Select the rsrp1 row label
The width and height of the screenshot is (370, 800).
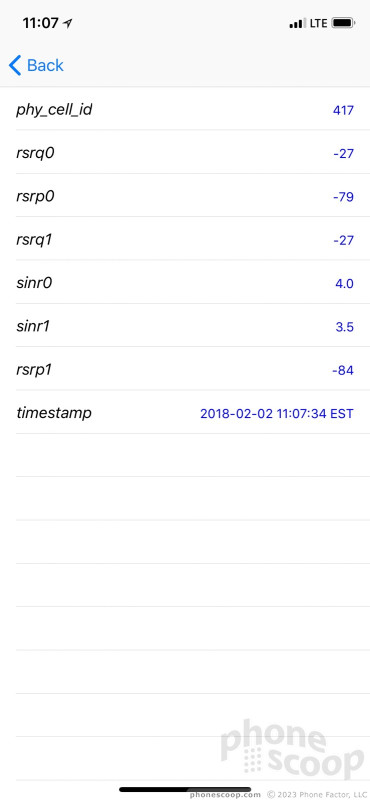34,370
